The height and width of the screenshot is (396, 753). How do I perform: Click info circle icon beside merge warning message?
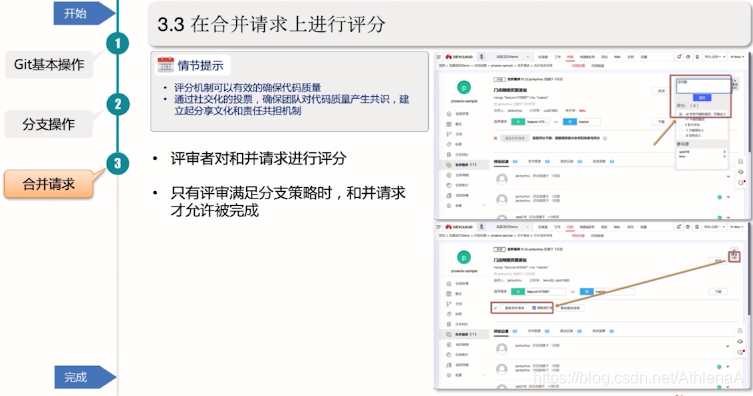coord(605,138)
